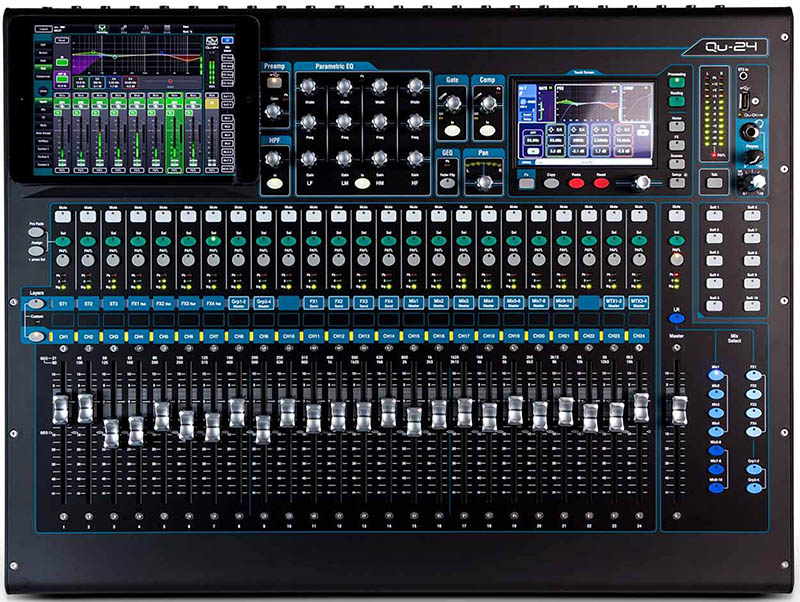Image resolution: width=800 pixels, height=602 pixels.
Task: Click the FX key beside the touch screen
Action: click(x=677, y=145)
